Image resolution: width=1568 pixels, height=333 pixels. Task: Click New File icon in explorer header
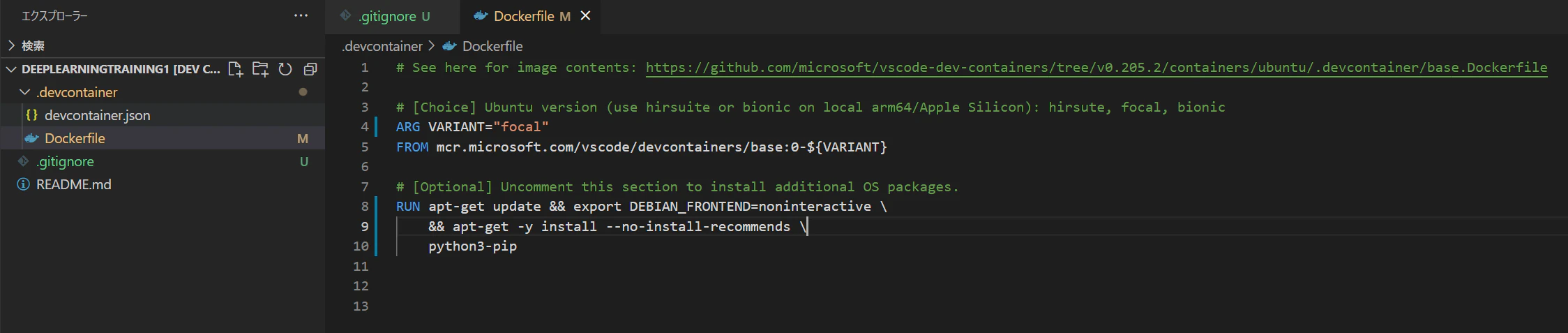236,69
